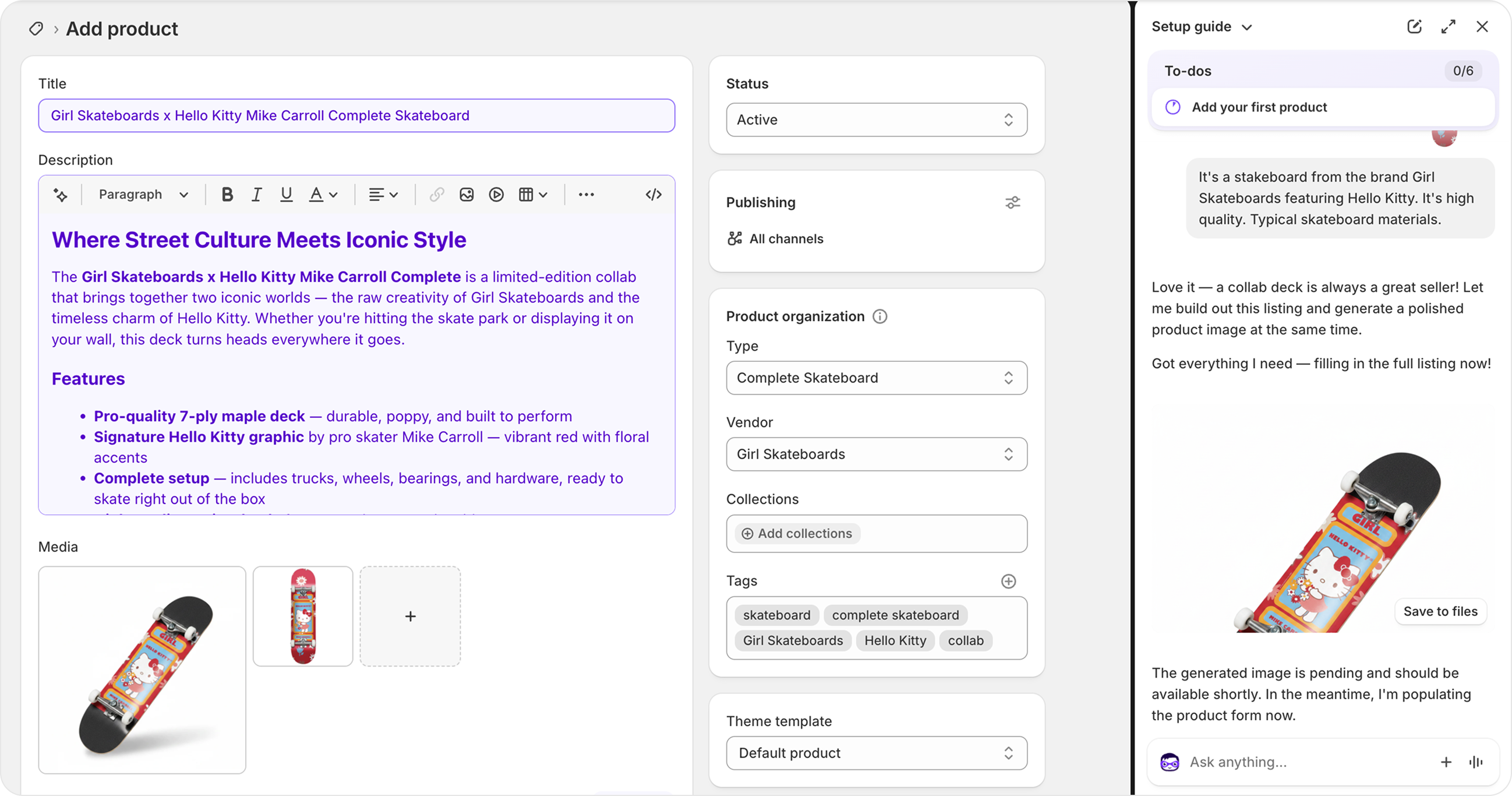
Task: Focus the Ask anything chat input
Action: (x=1309, y=762)
